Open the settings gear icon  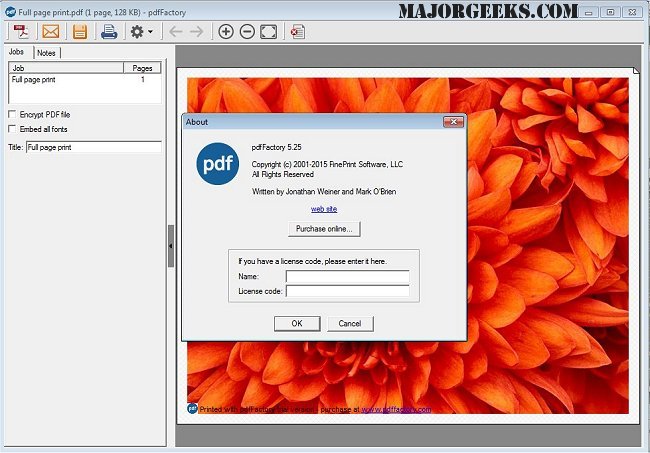click(137, 31)
